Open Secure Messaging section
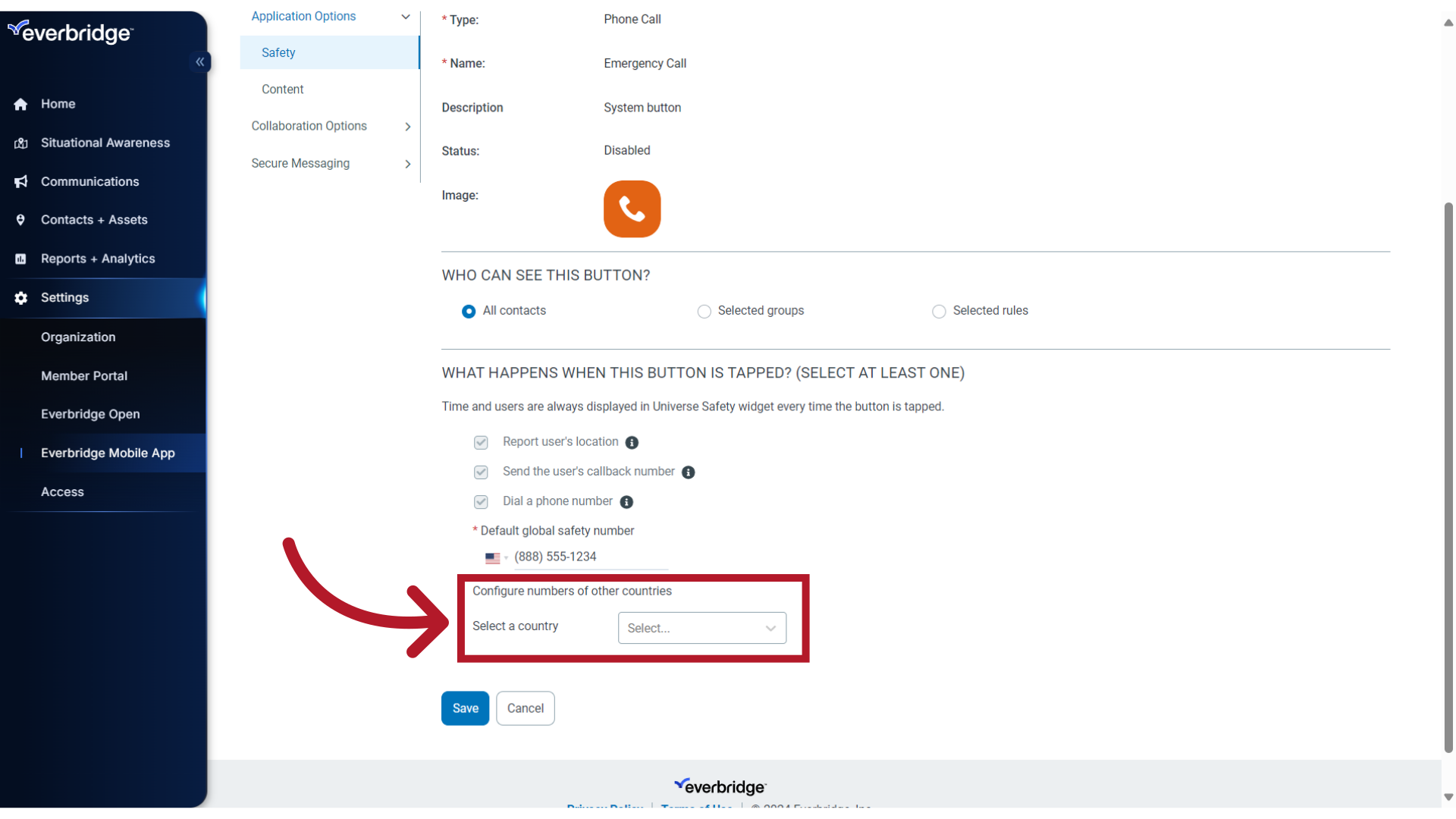This screenshot has width=1456, height=819. [300, 163]
